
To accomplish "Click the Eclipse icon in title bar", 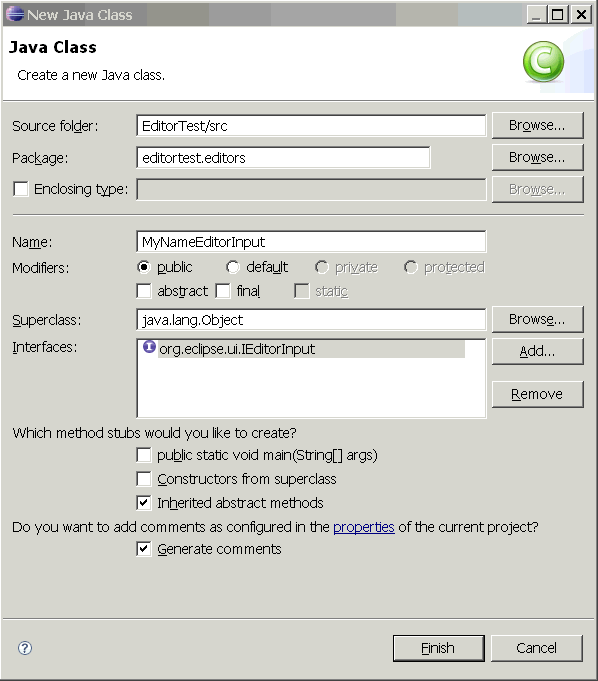I will [x=15, y=14].
